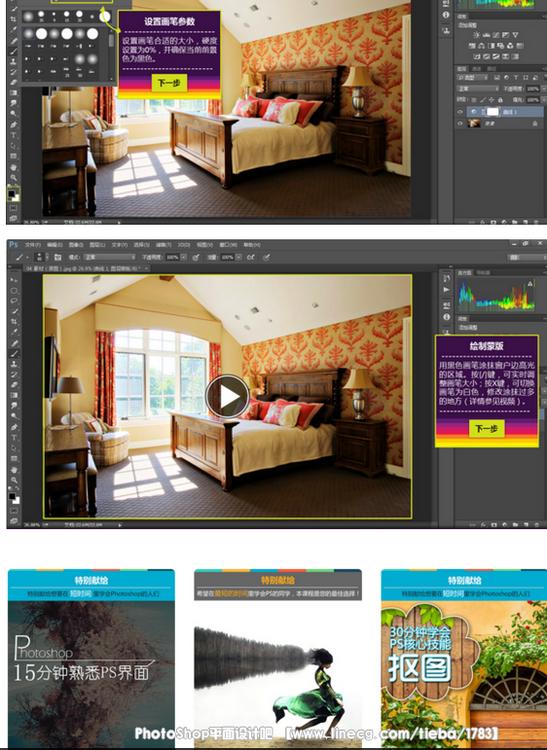Open the flow 100% dropdown arrow in options bar
547x750 pixels.
pos(238,257)
